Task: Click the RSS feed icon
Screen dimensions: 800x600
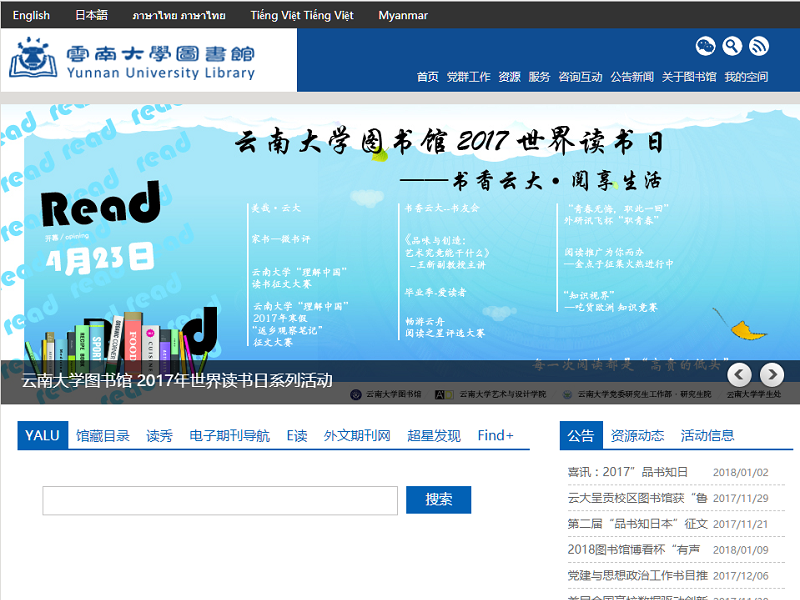Action: pos(759,46)
